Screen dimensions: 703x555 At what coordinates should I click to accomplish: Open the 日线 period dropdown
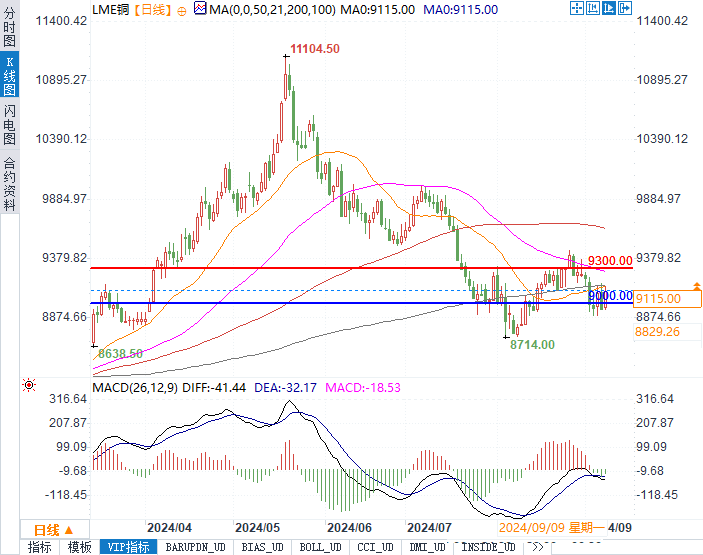point(54,530)
